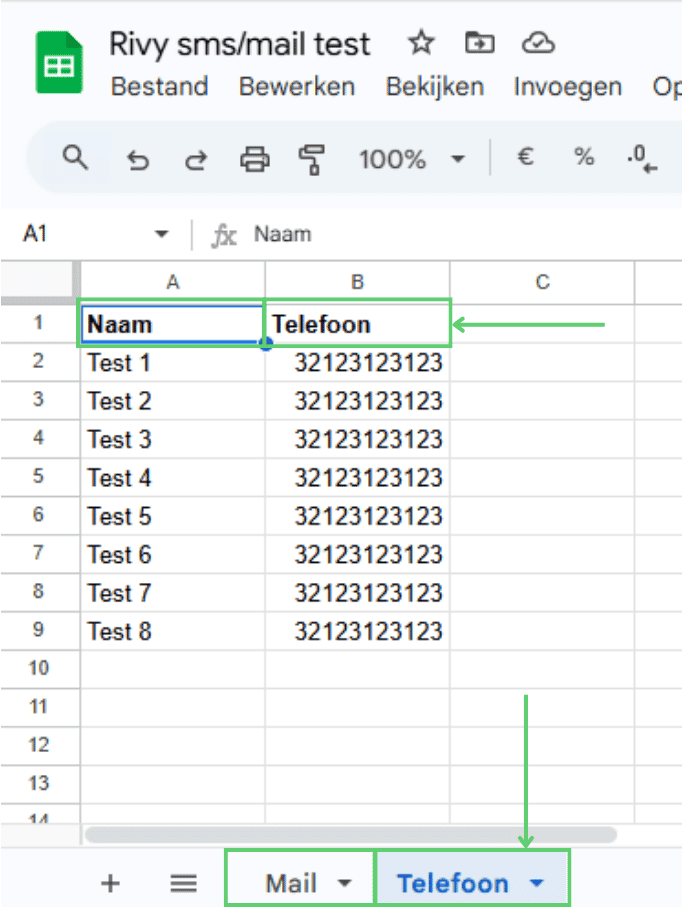This screenshot has height=907, width=682.
Task: Undo the last action
Action: pos(138,159)
